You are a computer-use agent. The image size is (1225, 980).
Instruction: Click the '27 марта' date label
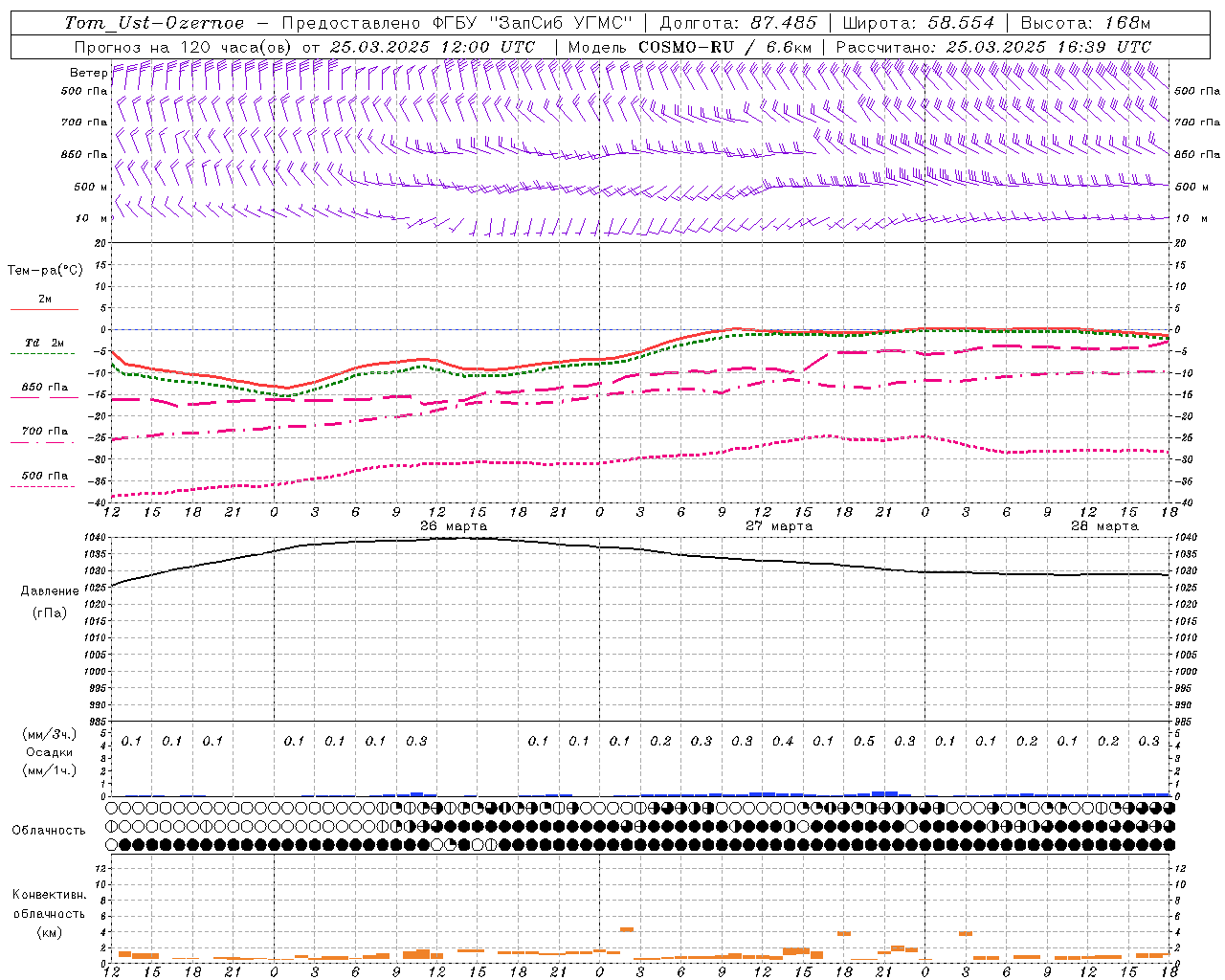click(x=779, y=526)
